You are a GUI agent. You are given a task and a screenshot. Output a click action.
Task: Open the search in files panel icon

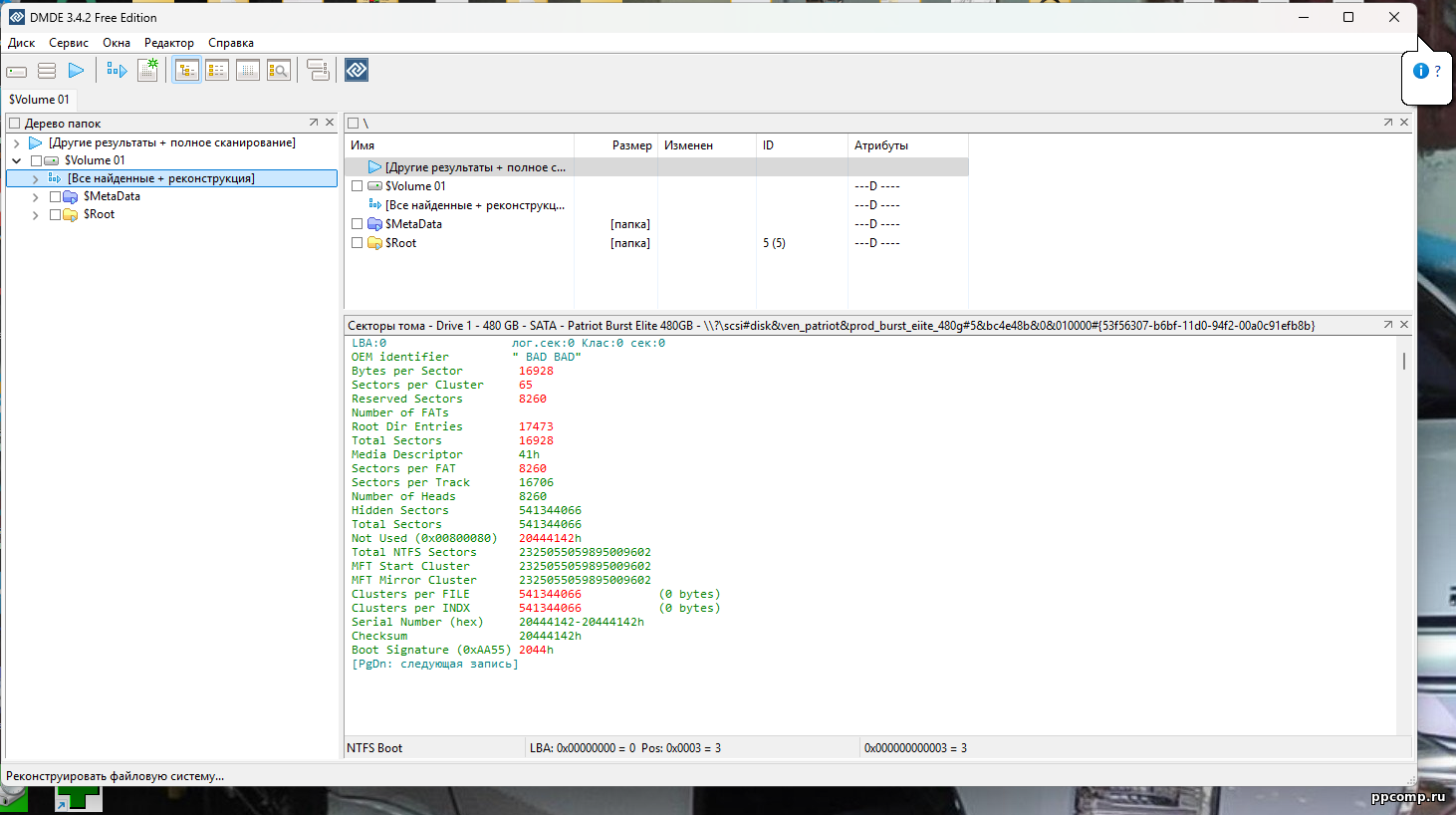point(279,71)
